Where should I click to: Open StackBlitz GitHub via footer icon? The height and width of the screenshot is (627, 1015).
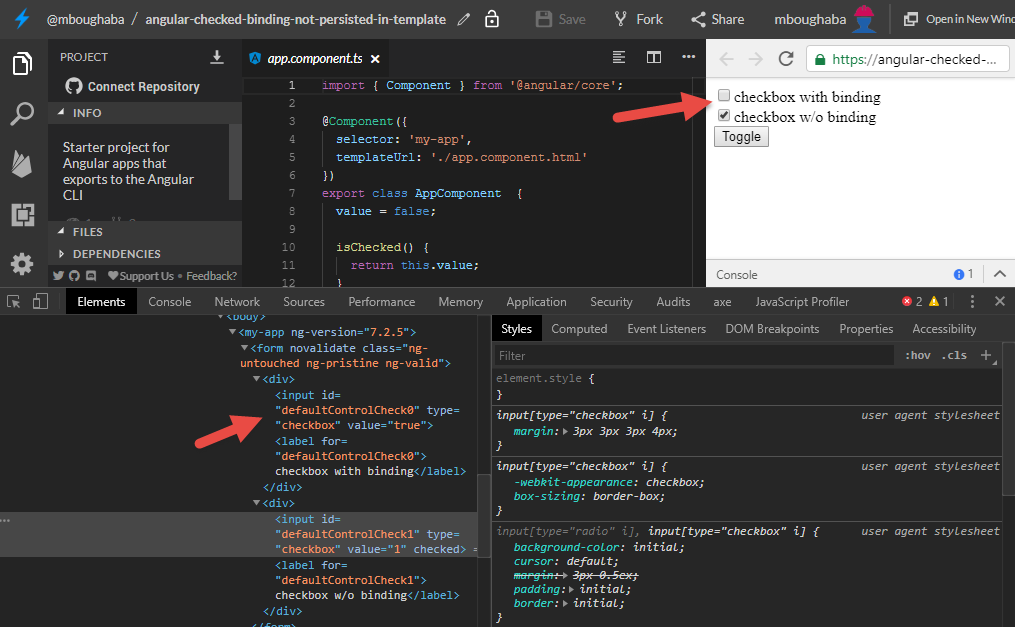click(72, 275)
